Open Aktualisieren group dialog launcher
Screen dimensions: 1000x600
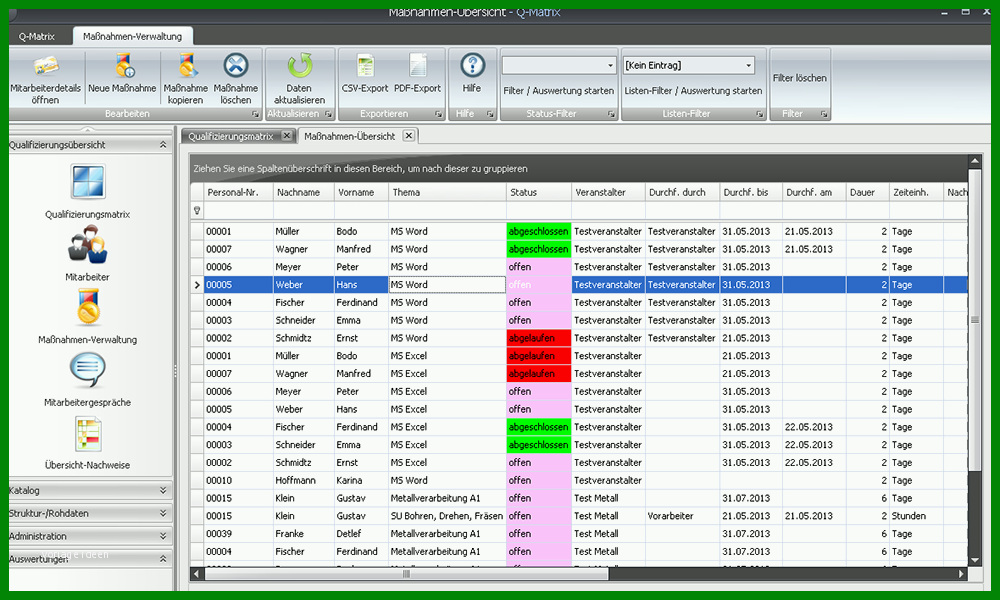328,114
